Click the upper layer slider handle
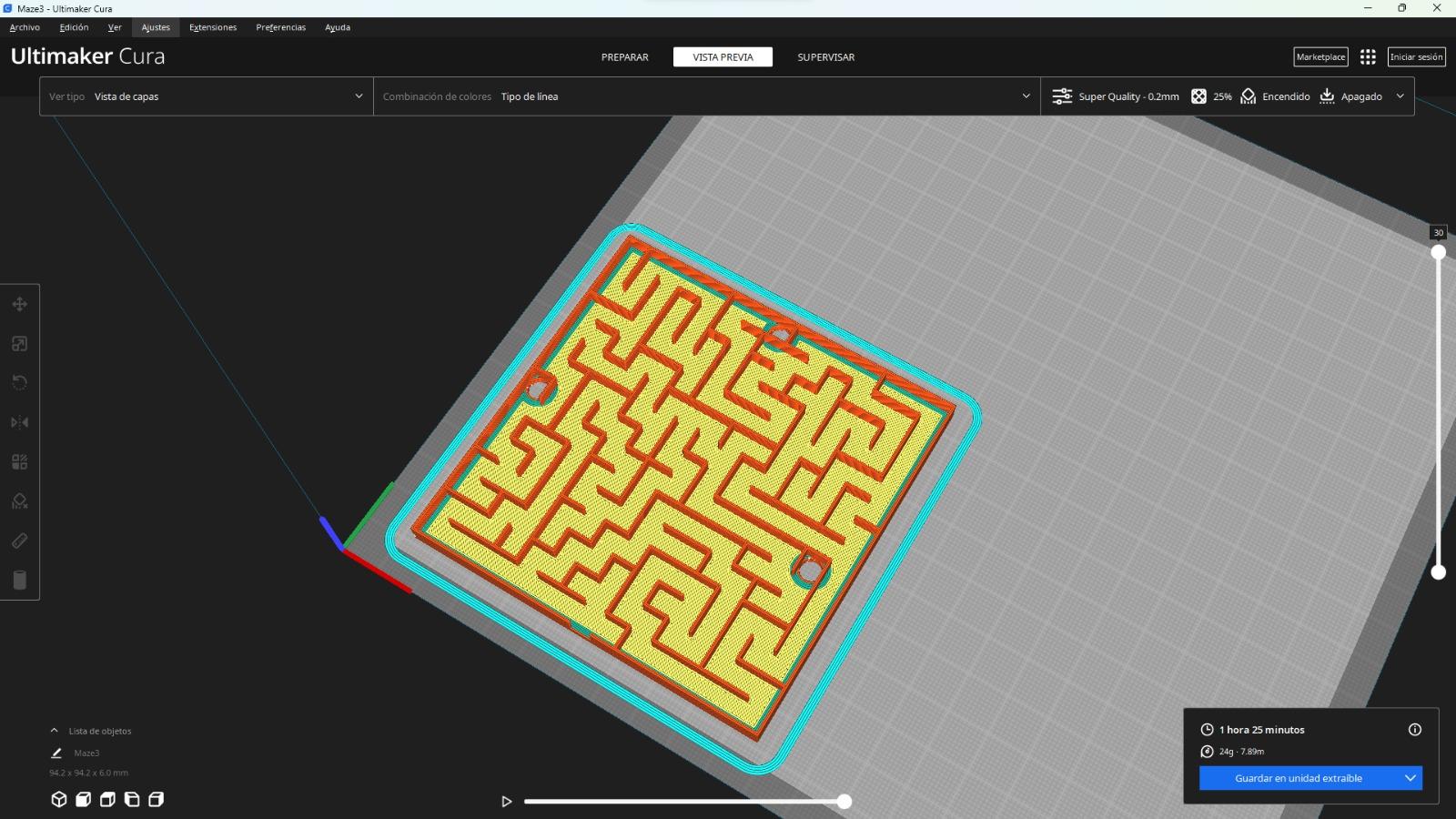This screenshot has width=1456, height=819. 1438,252
